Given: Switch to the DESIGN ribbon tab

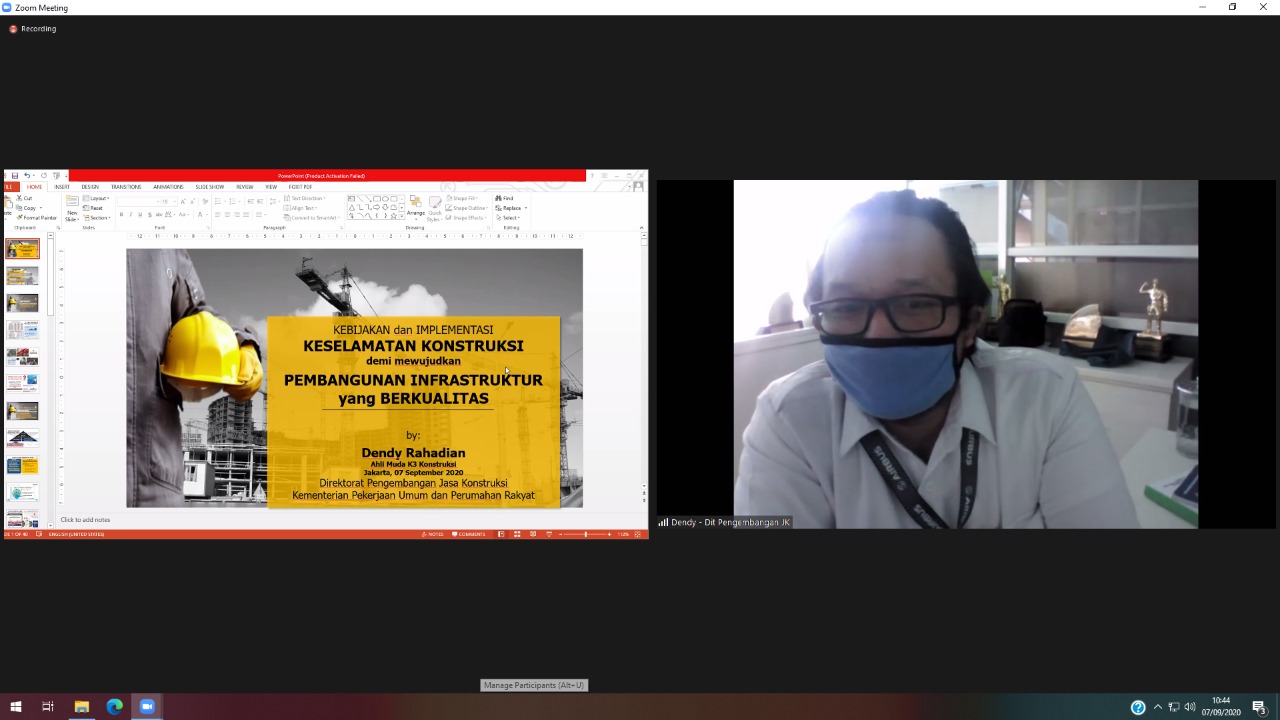Looking at the screenshot, I should [90, 187].
